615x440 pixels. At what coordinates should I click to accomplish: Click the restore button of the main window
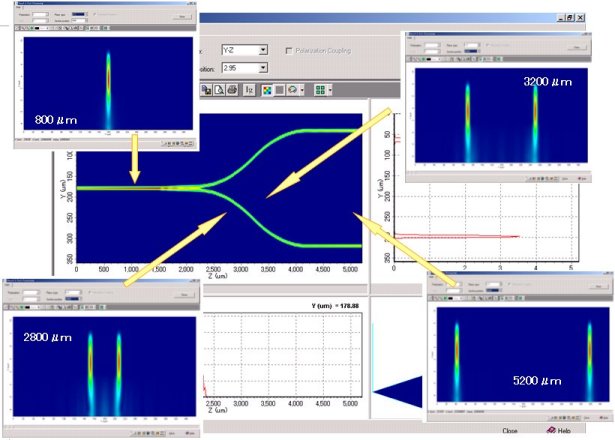570,17
